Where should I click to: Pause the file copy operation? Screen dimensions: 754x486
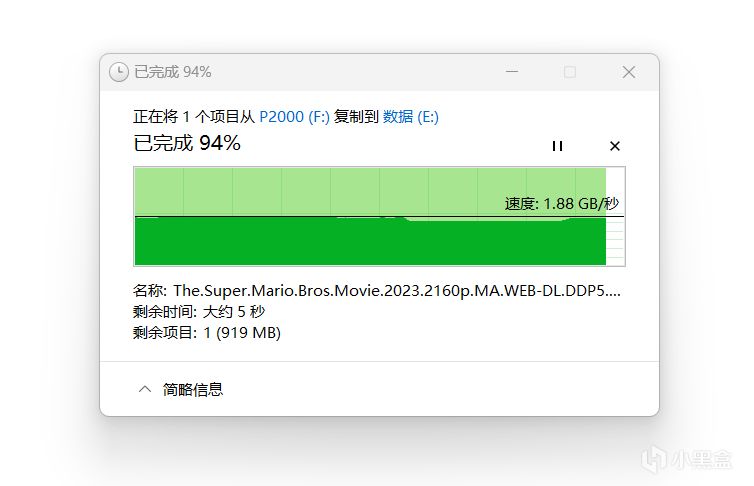pos(557,146)
